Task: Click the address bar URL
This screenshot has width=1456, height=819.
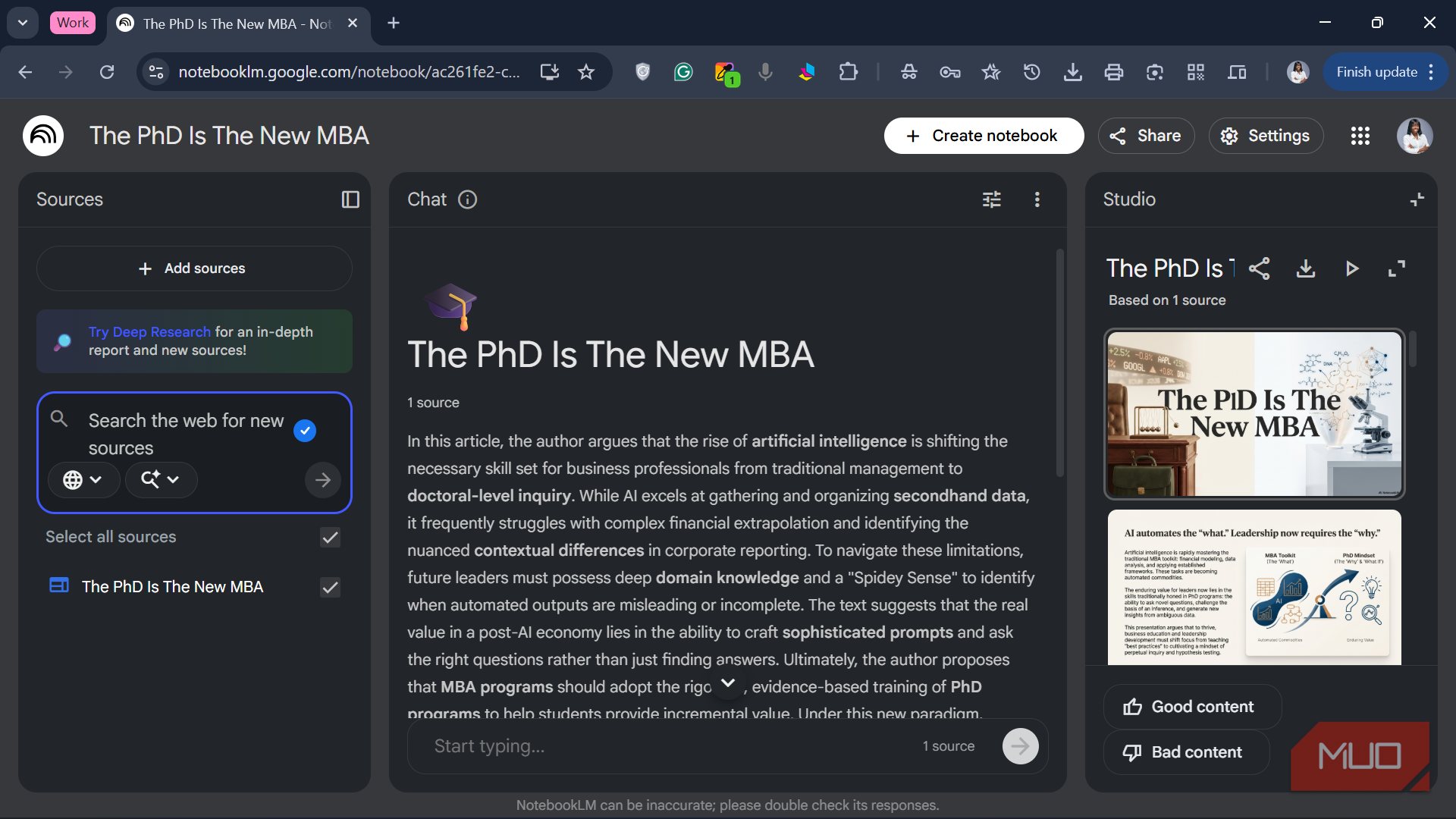Action: point(349,72)
